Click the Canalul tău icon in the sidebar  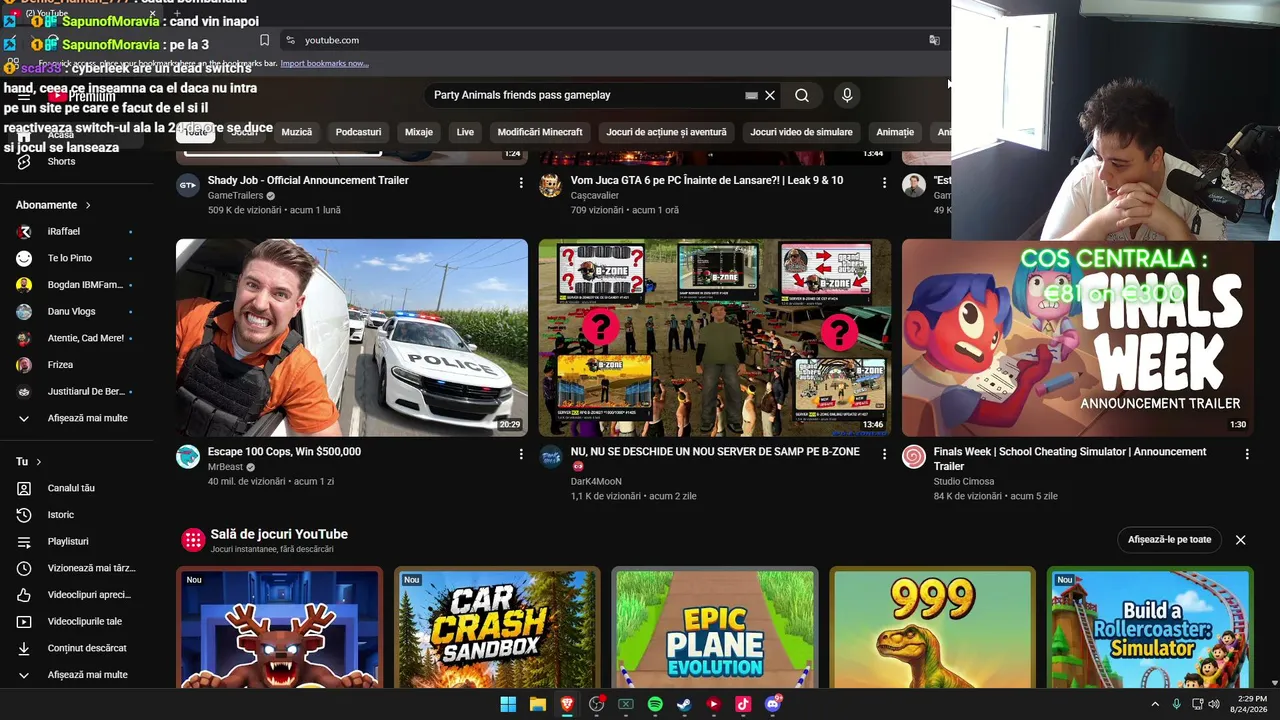[24, 488]
